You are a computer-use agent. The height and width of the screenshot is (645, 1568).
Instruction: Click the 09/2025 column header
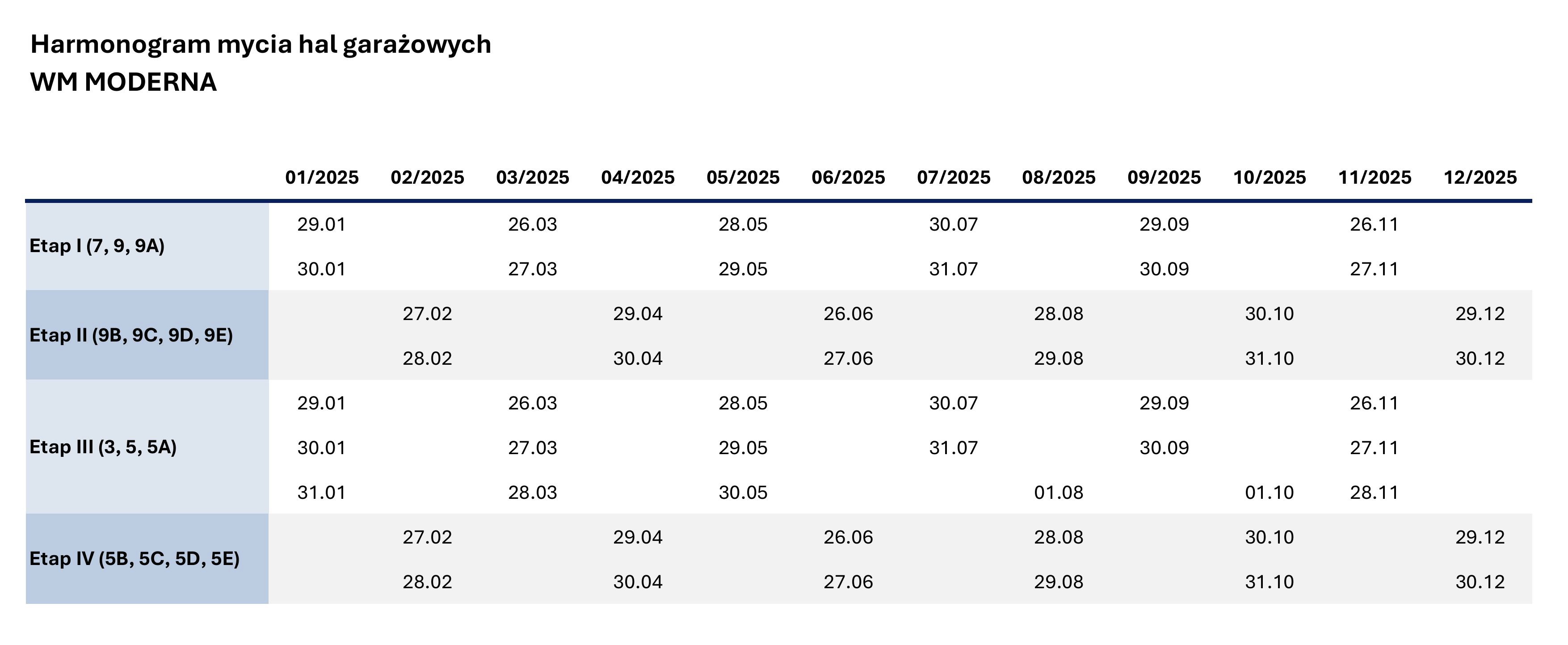(x=1164, y=177)
